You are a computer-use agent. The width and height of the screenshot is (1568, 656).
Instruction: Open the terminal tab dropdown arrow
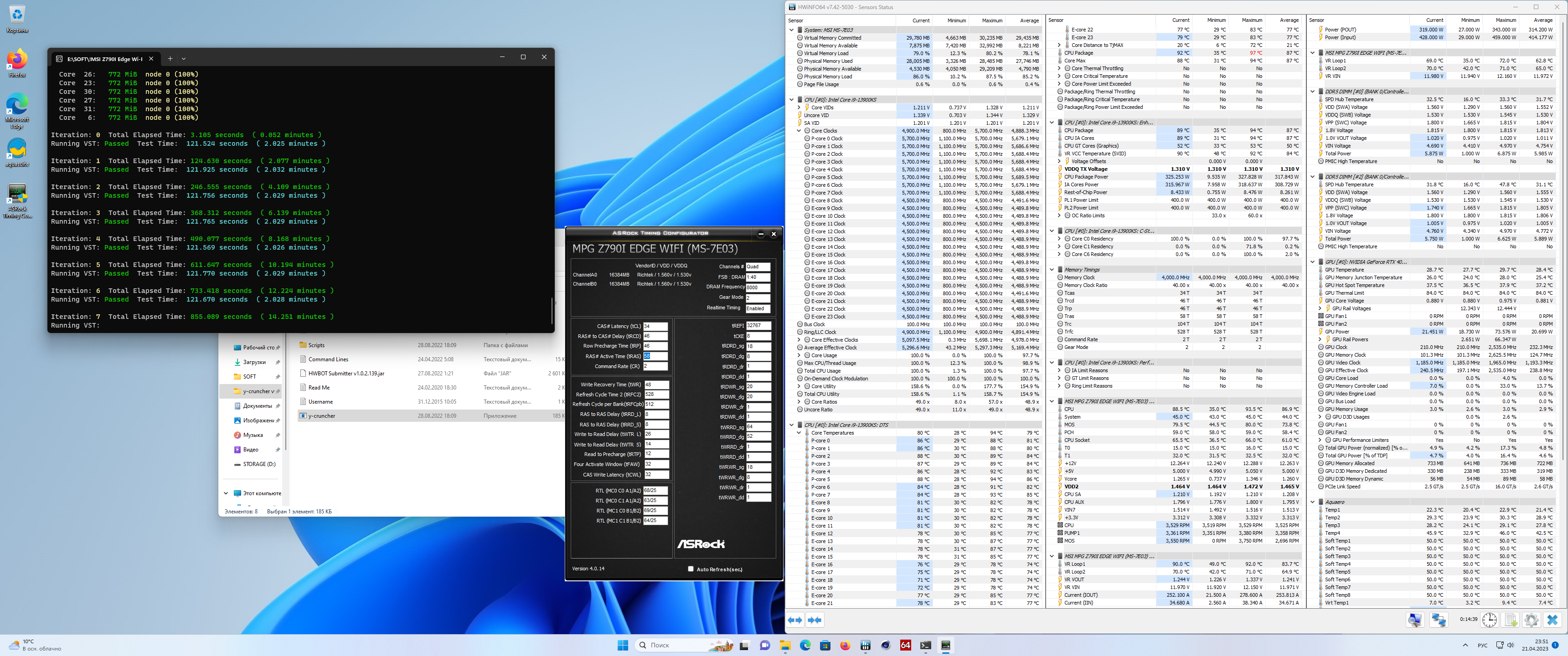click(x=183, y=58)
